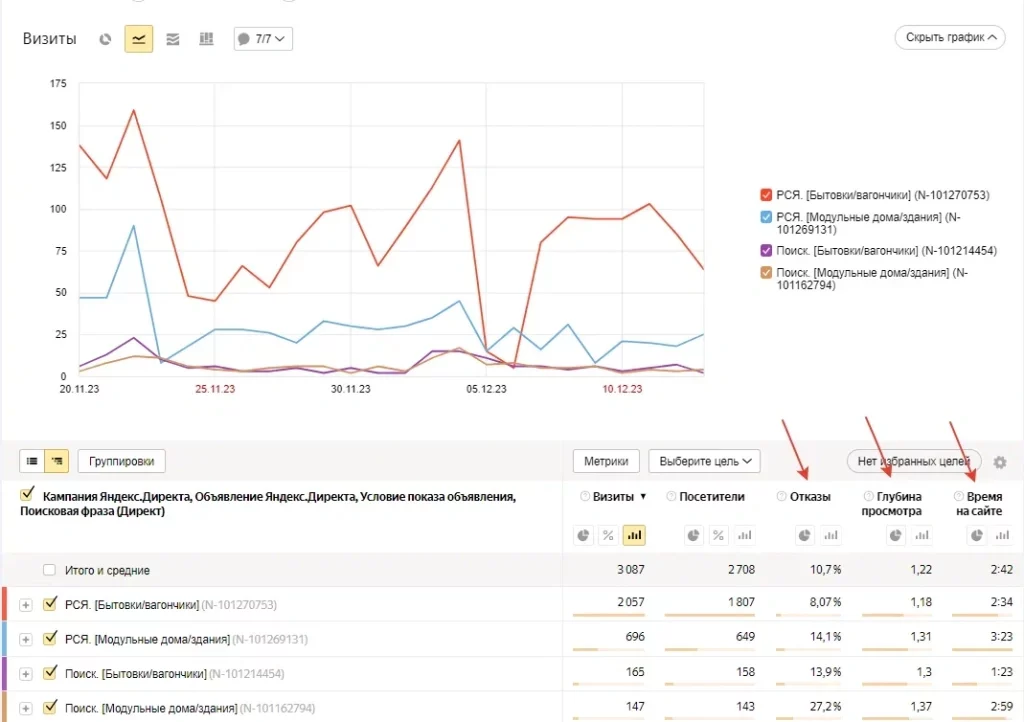Switch table to flat list view
1024x722 pixels.
pos(32,461)
